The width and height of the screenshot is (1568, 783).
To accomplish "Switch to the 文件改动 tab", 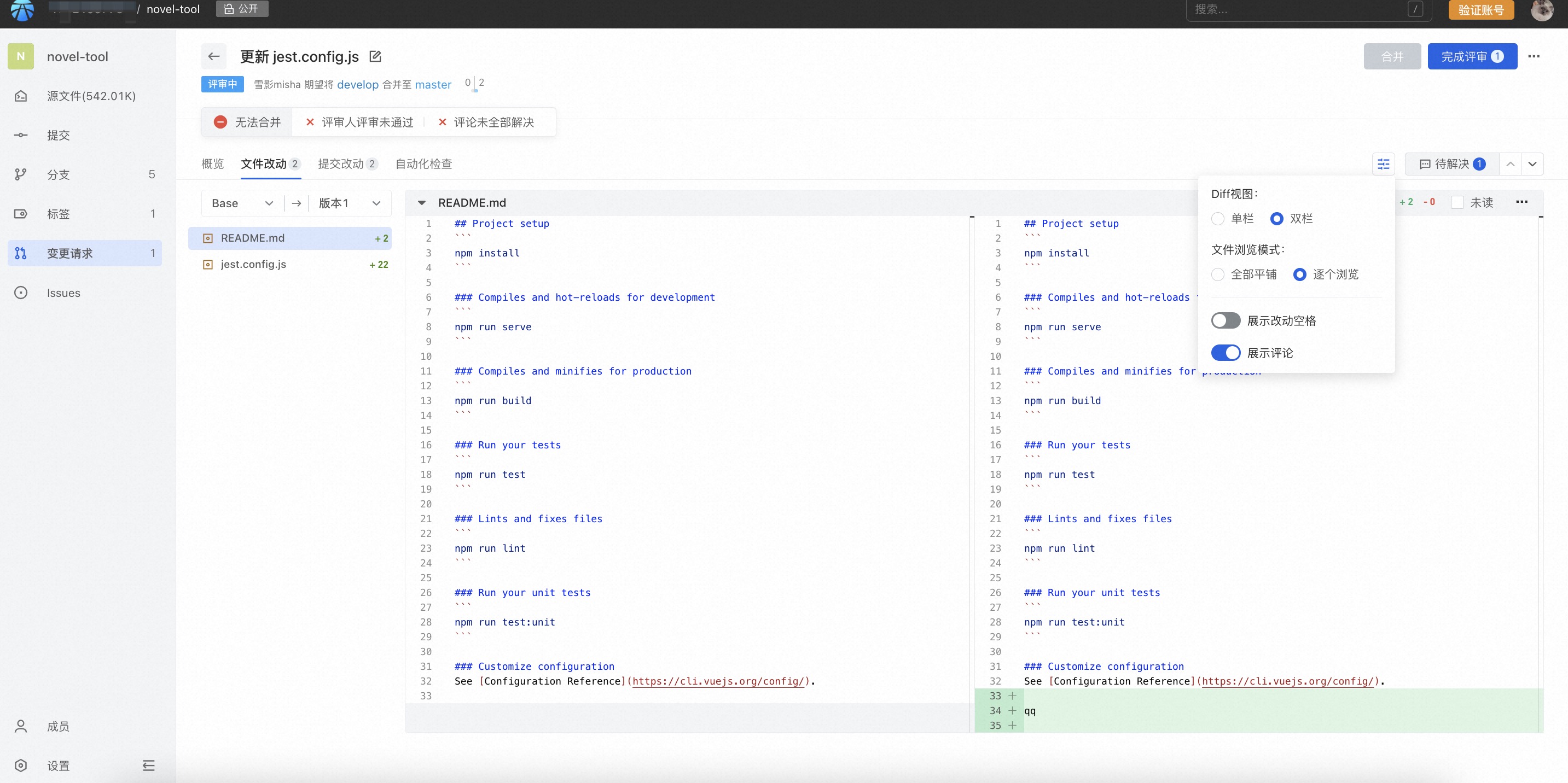I will pyautogui.click(x=270, y=163).
